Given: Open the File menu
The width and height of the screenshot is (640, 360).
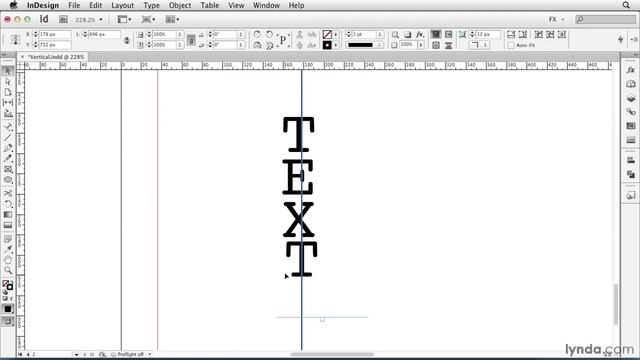Looking at the screenshot, I should click(74, 5).
